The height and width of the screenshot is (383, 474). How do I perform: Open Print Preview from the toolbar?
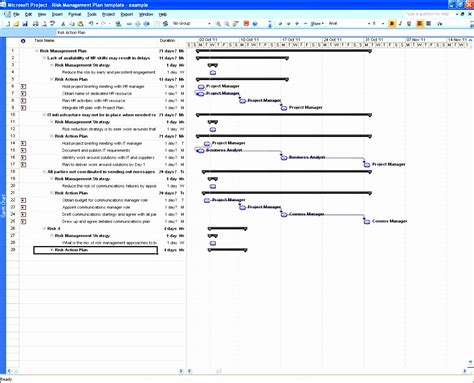(x=44, y=24)
